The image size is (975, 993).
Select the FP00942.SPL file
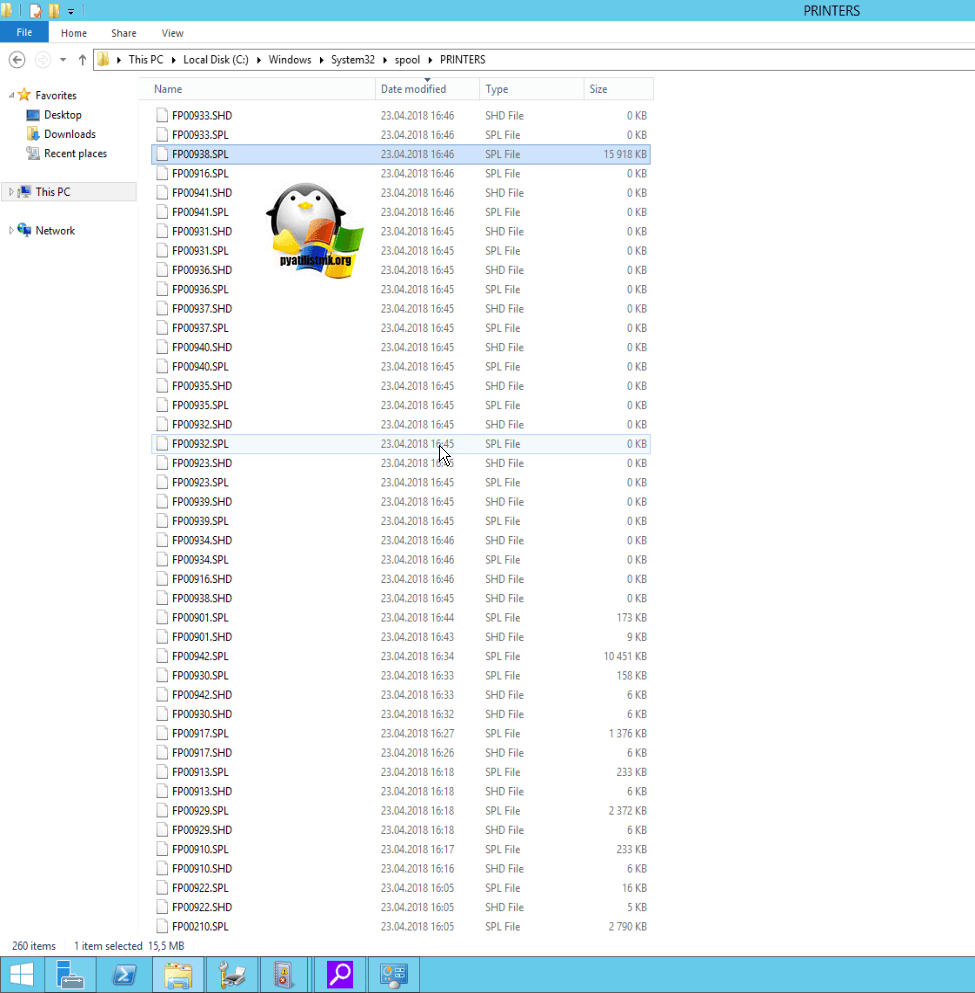click(x=200, y=656)
